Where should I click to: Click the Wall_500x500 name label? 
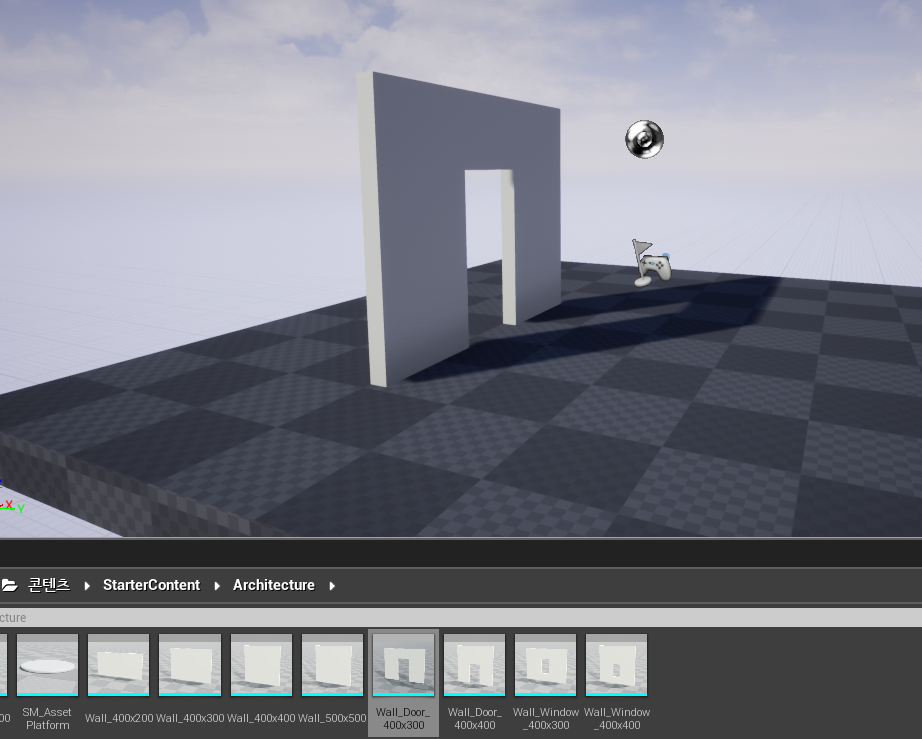(332, 718)
